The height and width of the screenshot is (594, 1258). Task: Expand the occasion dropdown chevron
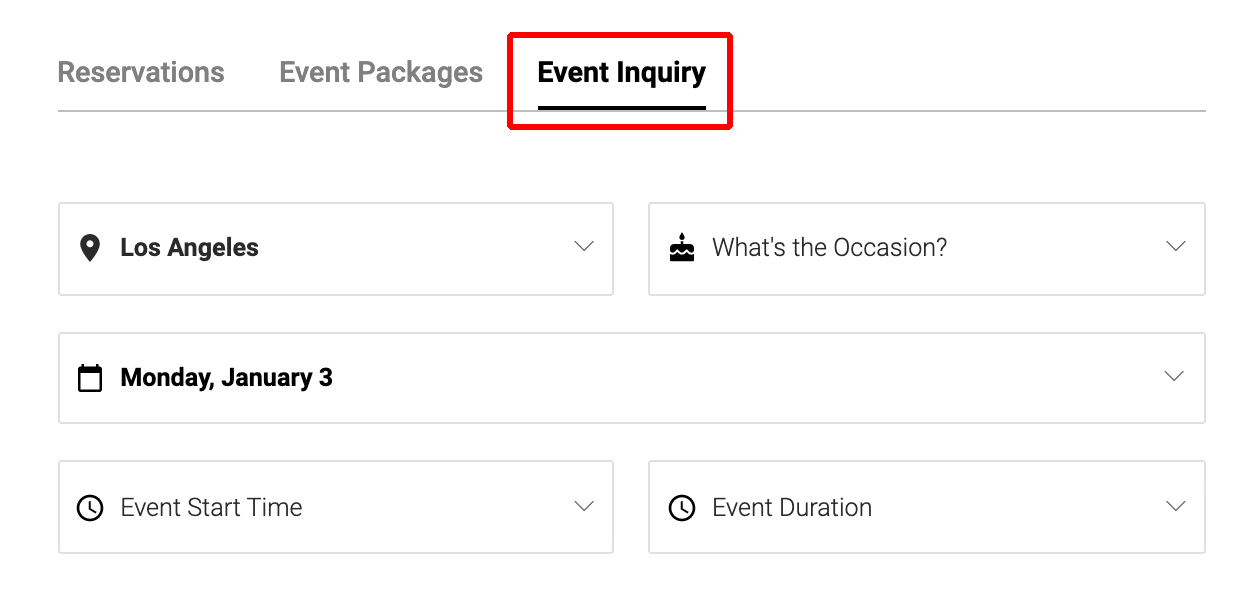click(1175, 247)
